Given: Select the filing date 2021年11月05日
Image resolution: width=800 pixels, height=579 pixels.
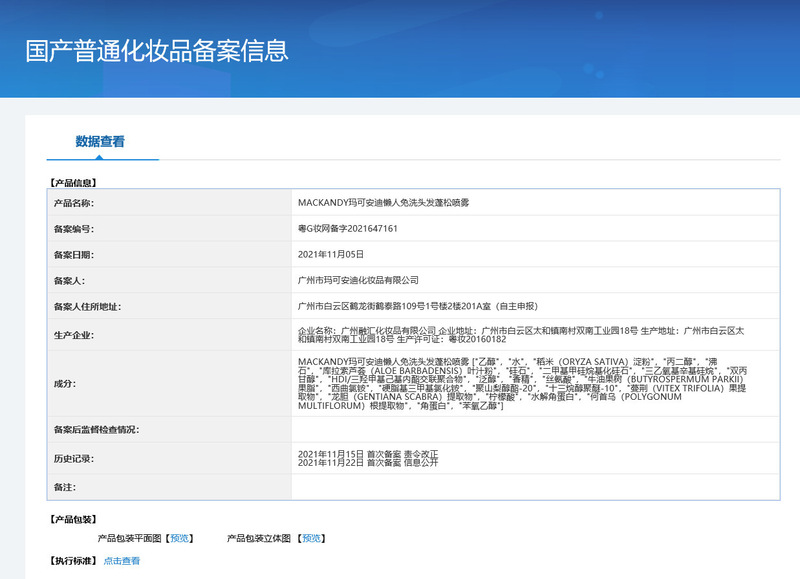Looking at the screenshot, I should coord(331,254).
